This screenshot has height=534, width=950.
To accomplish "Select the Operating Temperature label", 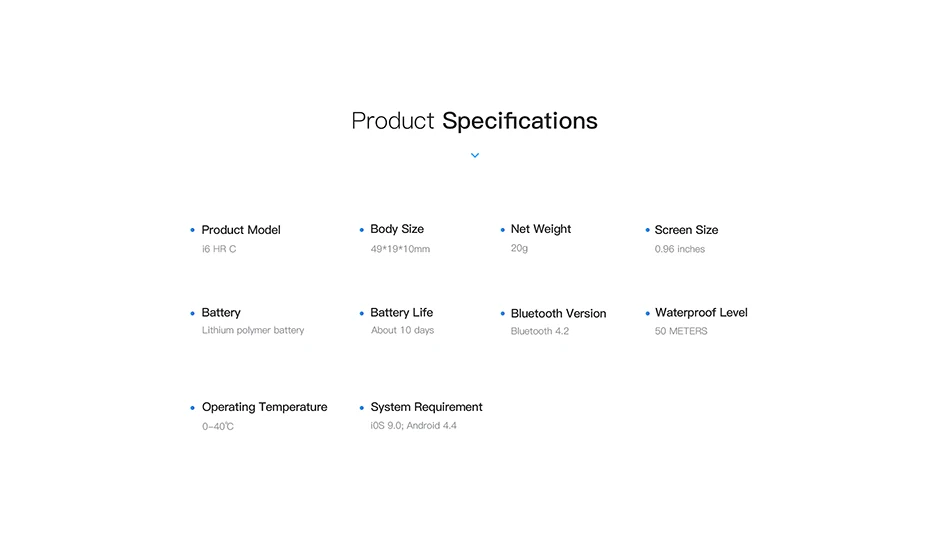I will pyautogui.click(x=264, y=407).
